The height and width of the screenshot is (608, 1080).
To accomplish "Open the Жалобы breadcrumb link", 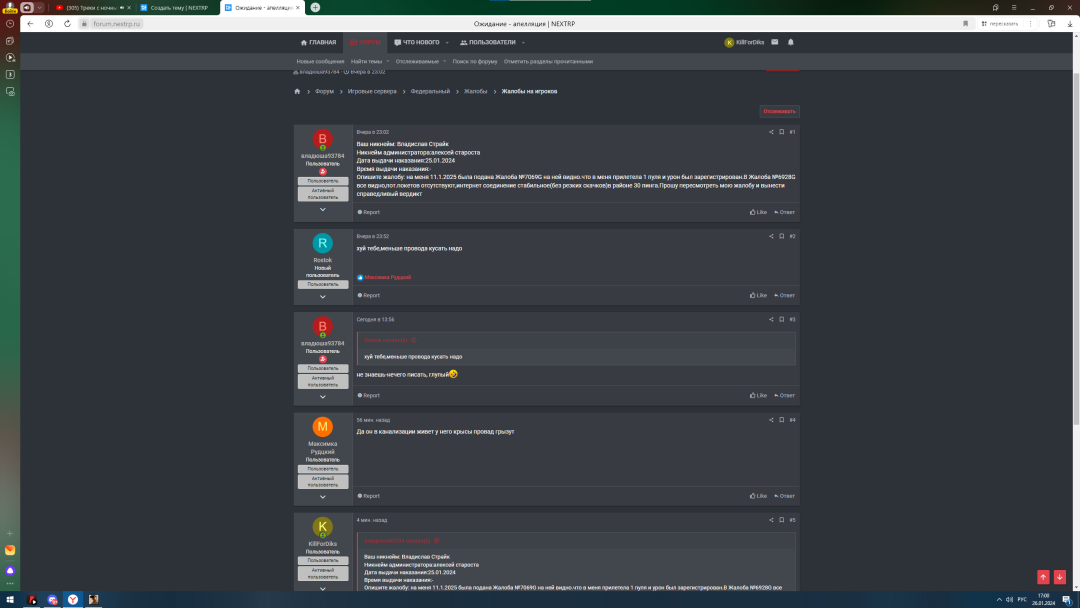I will [475, 91].
